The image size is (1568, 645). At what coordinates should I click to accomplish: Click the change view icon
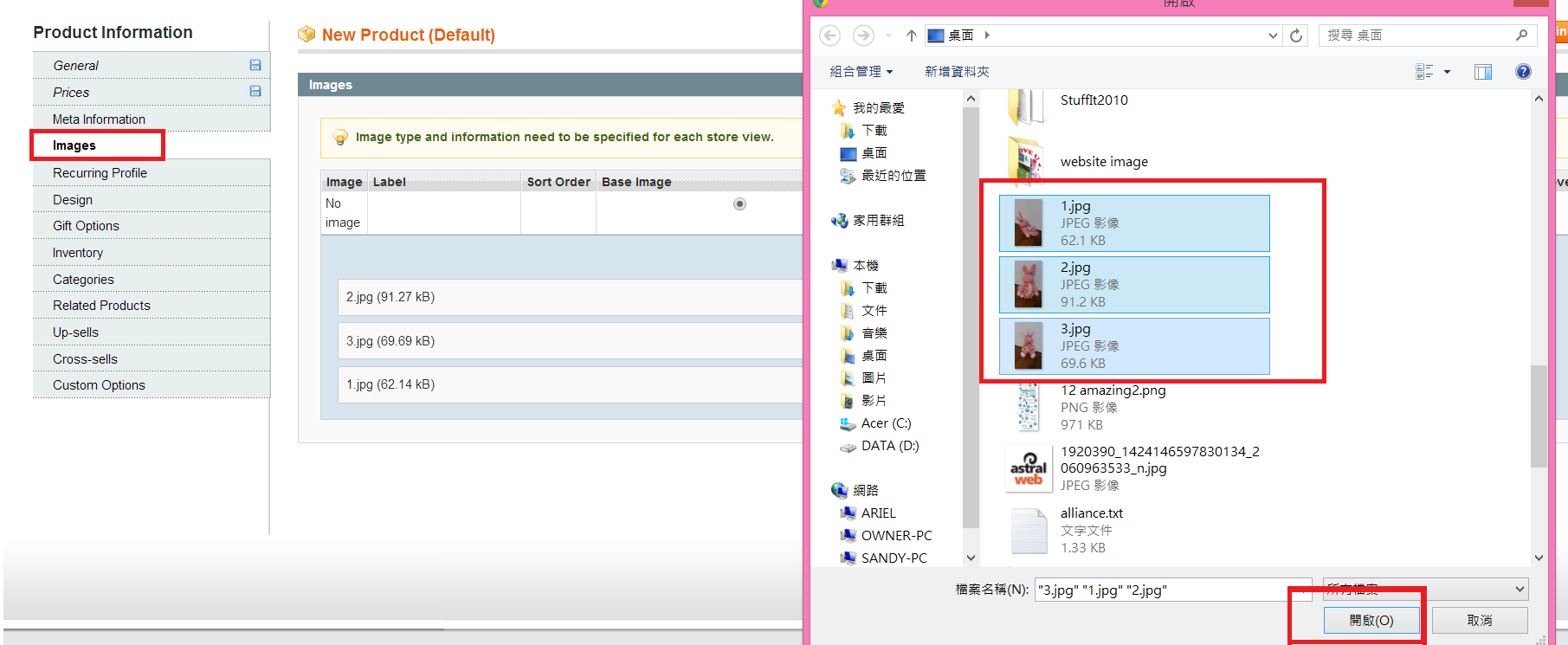tap(1424, 72)
